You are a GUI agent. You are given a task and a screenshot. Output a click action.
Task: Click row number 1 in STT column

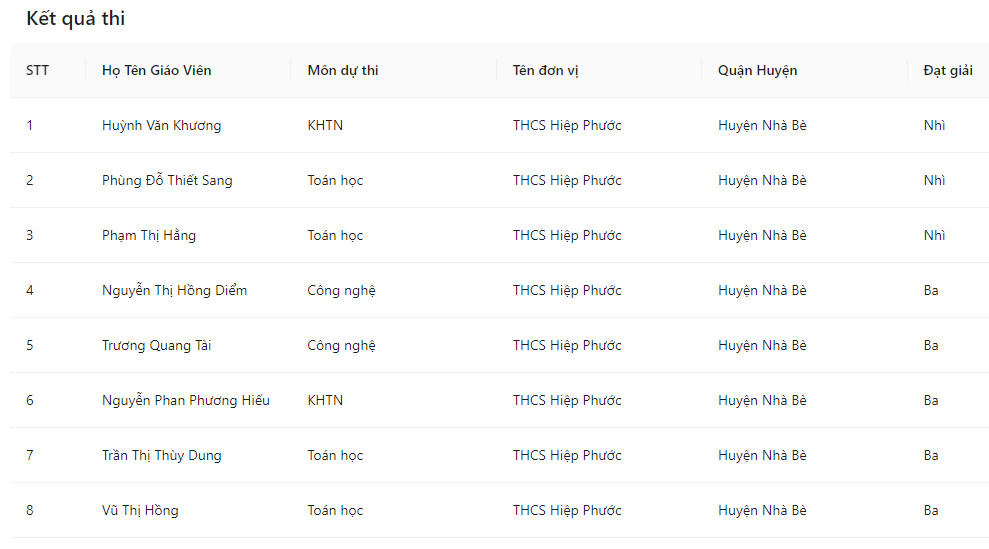(x=30, y=125)
